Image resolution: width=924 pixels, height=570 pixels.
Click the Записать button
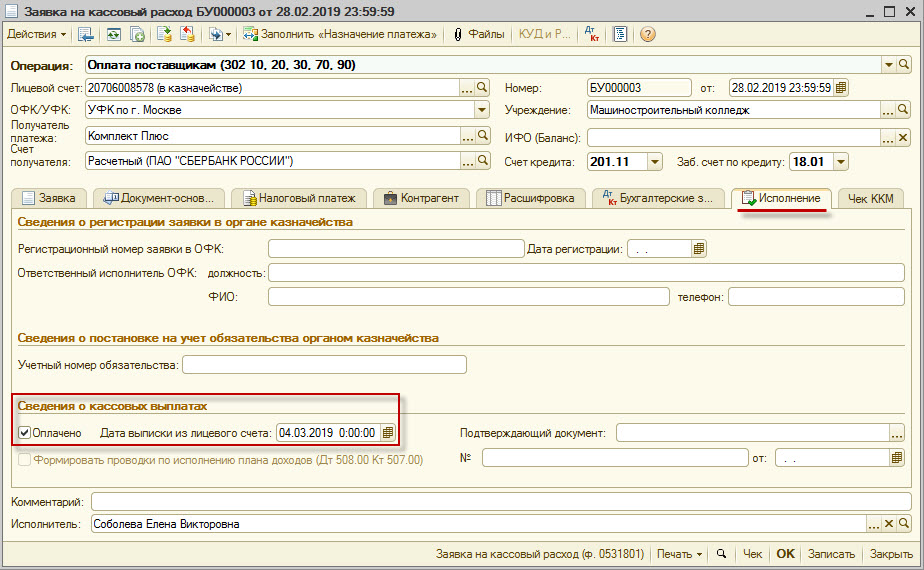click(x=831, y=554)
